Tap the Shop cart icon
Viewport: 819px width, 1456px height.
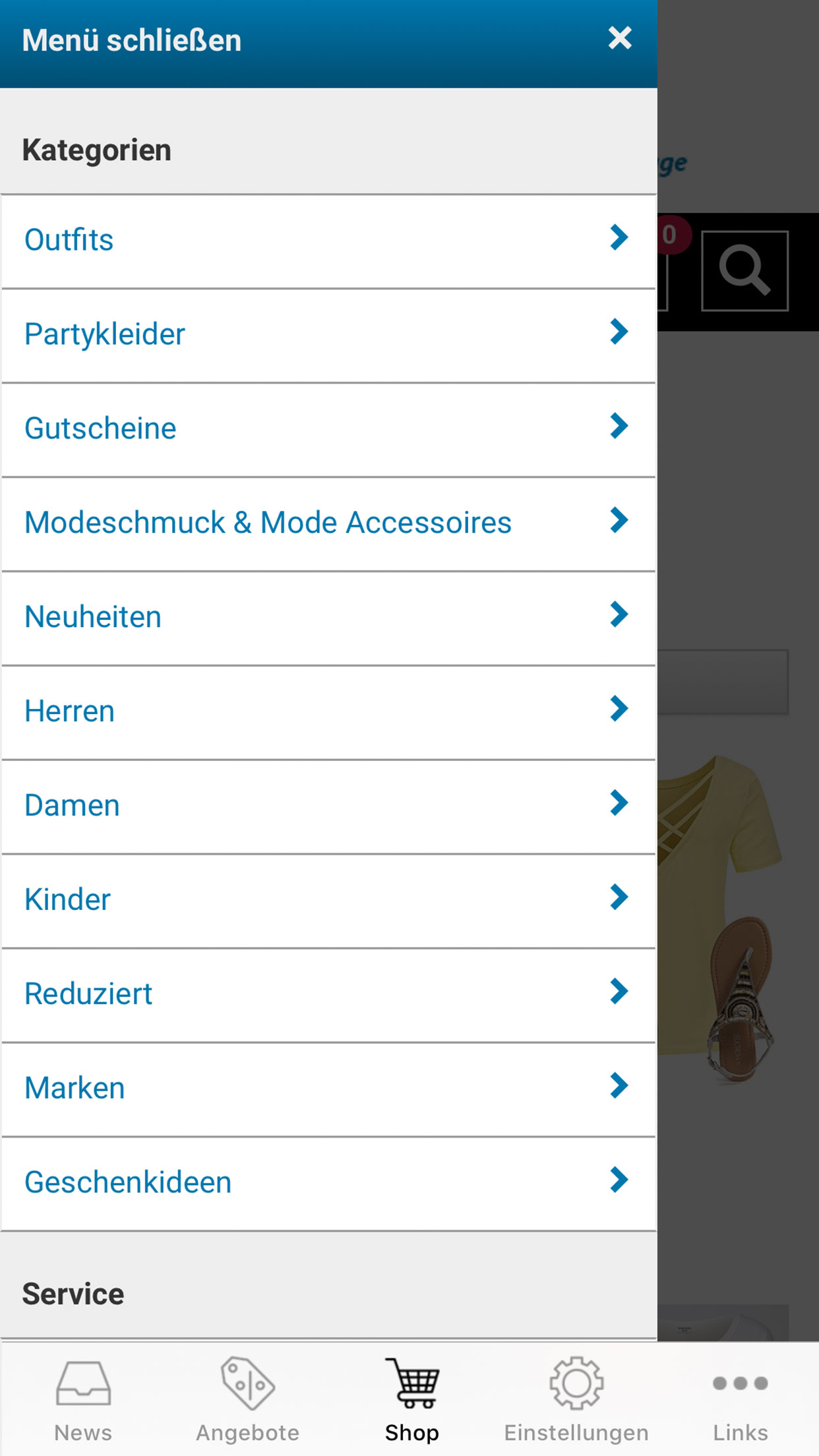pyautogui.click(x=412, y=1383)
